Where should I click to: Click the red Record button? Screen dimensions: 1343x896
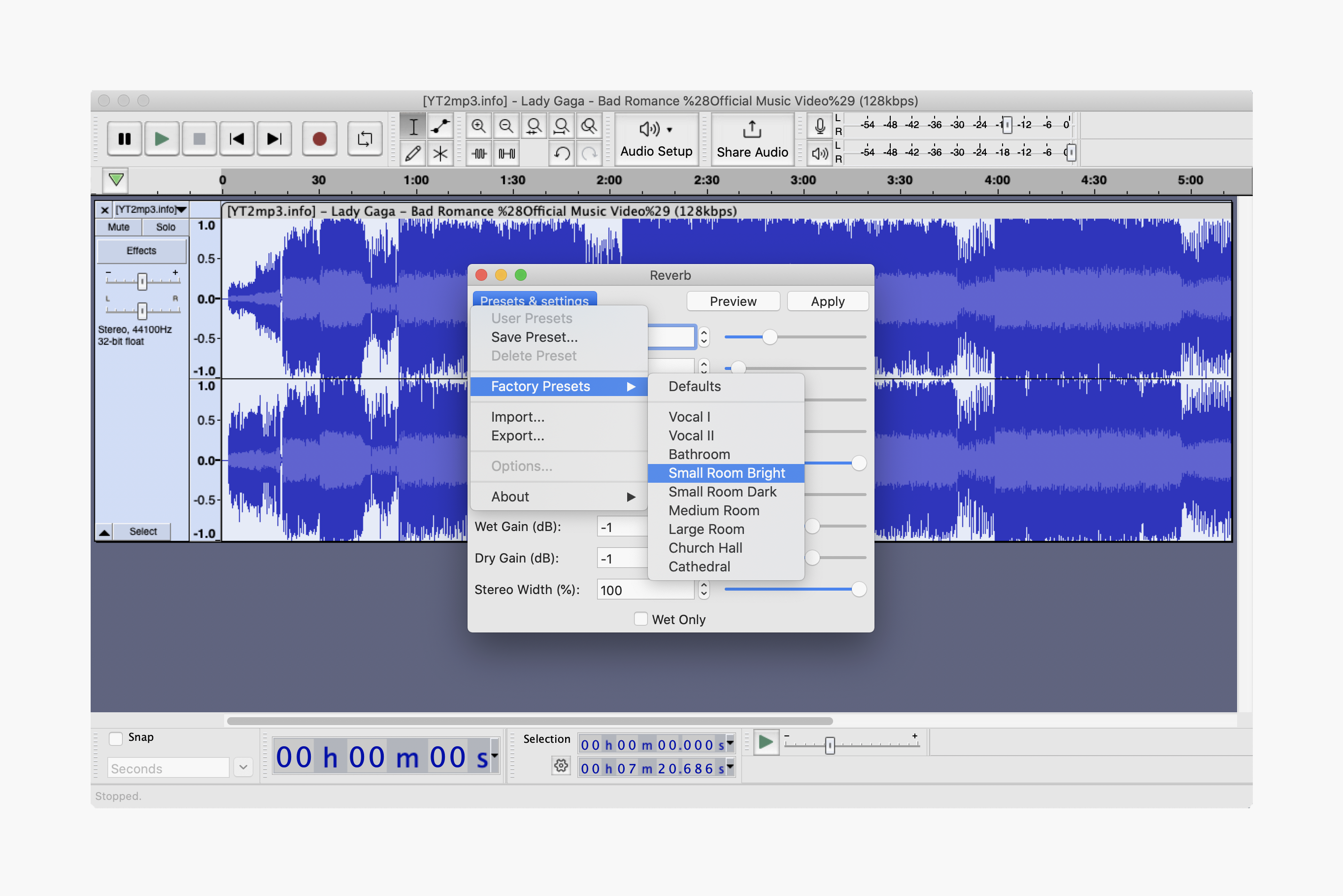click(319, 139)
